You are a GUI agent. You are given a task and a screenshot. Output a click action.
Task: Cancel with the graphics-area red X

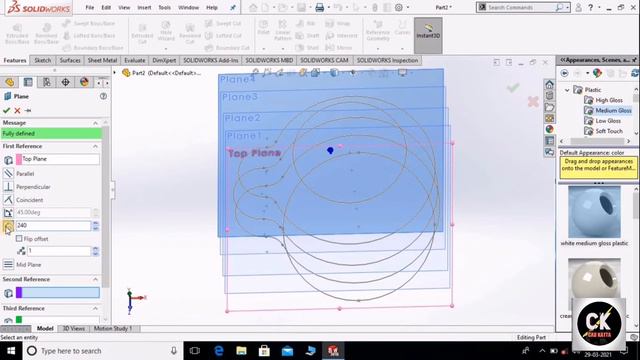533,101
